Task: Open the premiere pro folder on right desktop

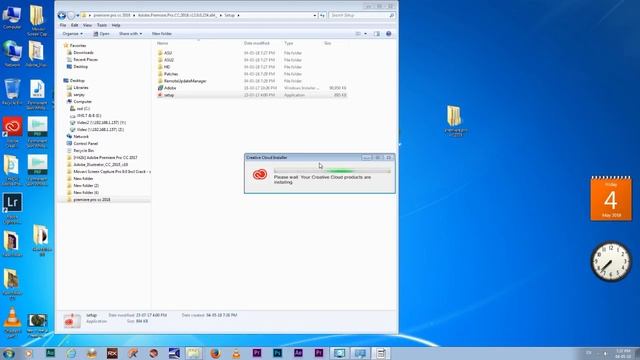Action: (456, 120)
